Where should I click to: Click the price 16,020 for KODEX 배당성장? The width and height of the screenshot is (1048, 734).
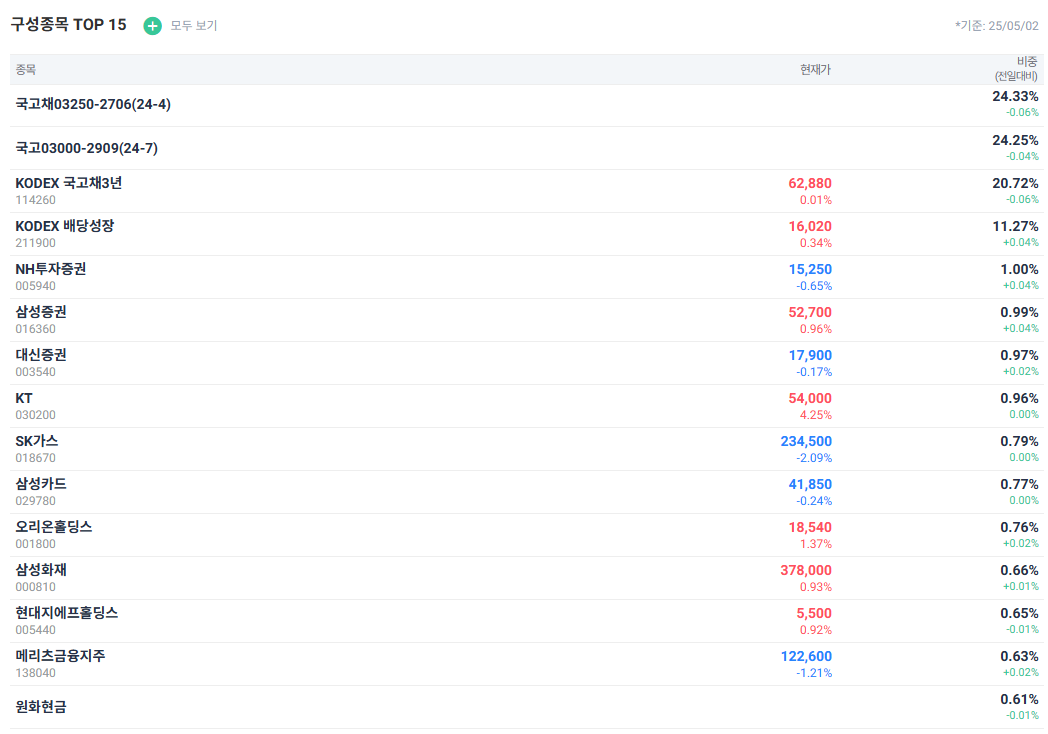coord(810,226)
